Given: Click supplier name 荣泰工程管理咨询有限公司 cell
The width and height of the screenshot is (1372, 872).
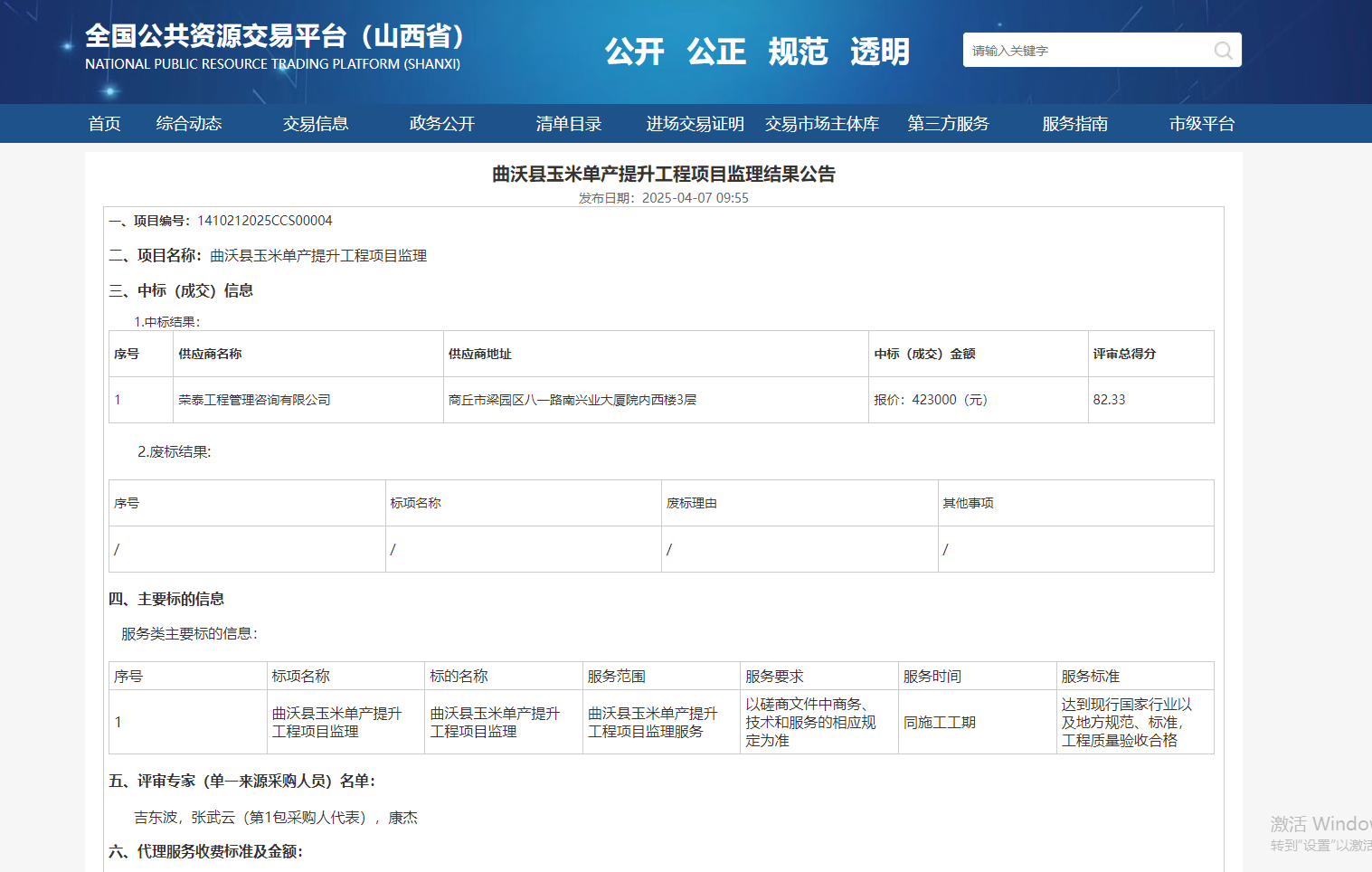Looking at the screenshot, I should pos(254,400).
